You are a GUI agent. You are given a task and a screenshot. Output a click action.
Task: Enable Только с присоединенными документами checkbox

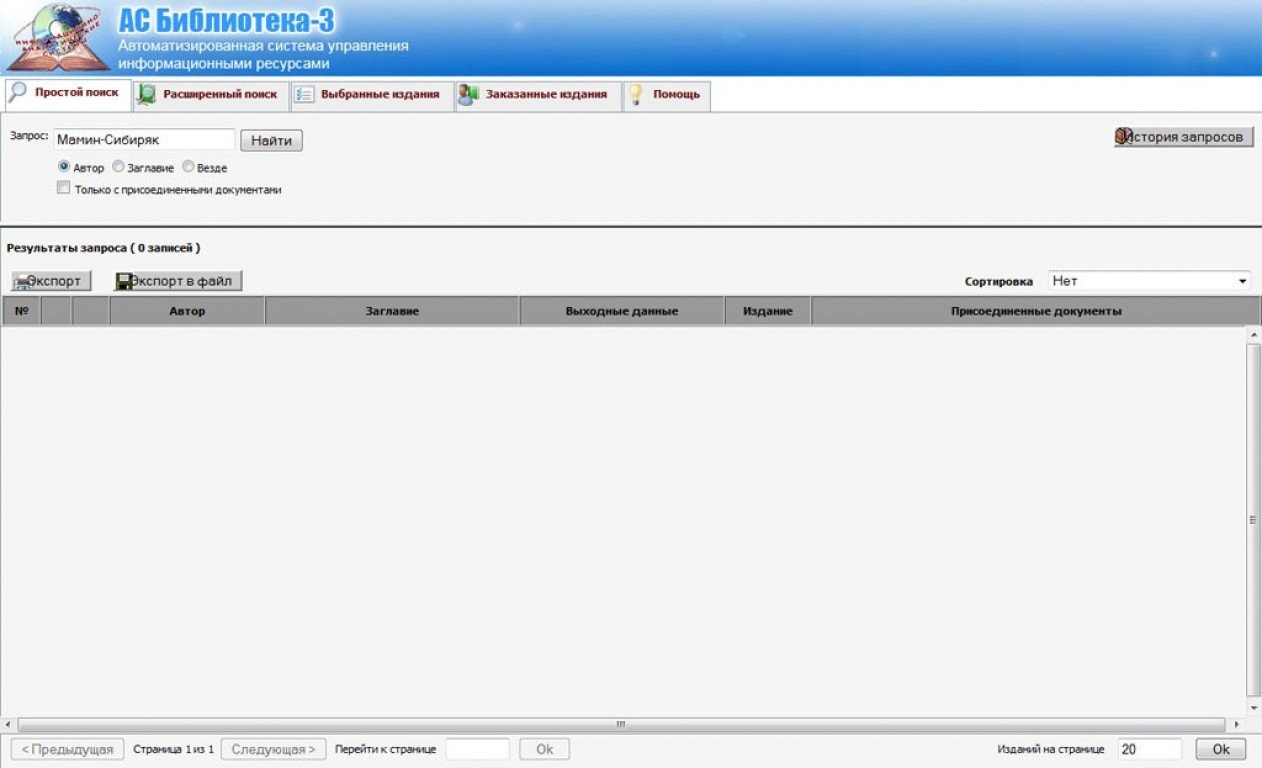64,188
